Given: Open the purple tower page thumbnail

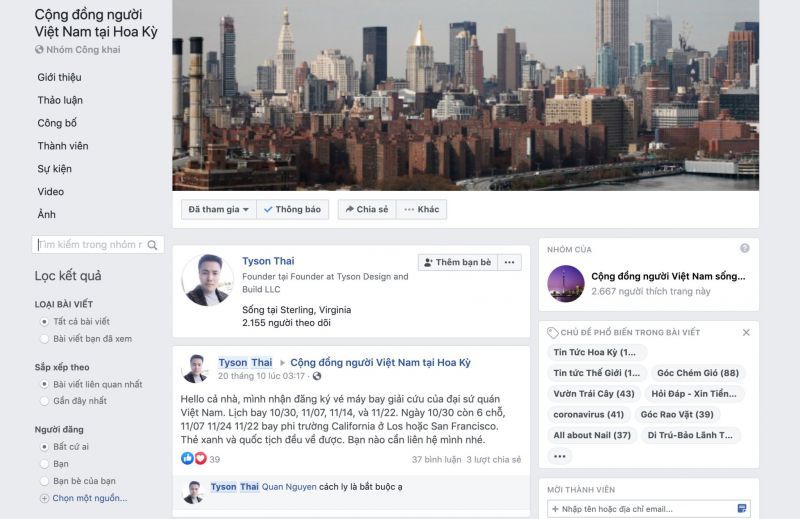Looking at the screenshot, I should [565, 283].
